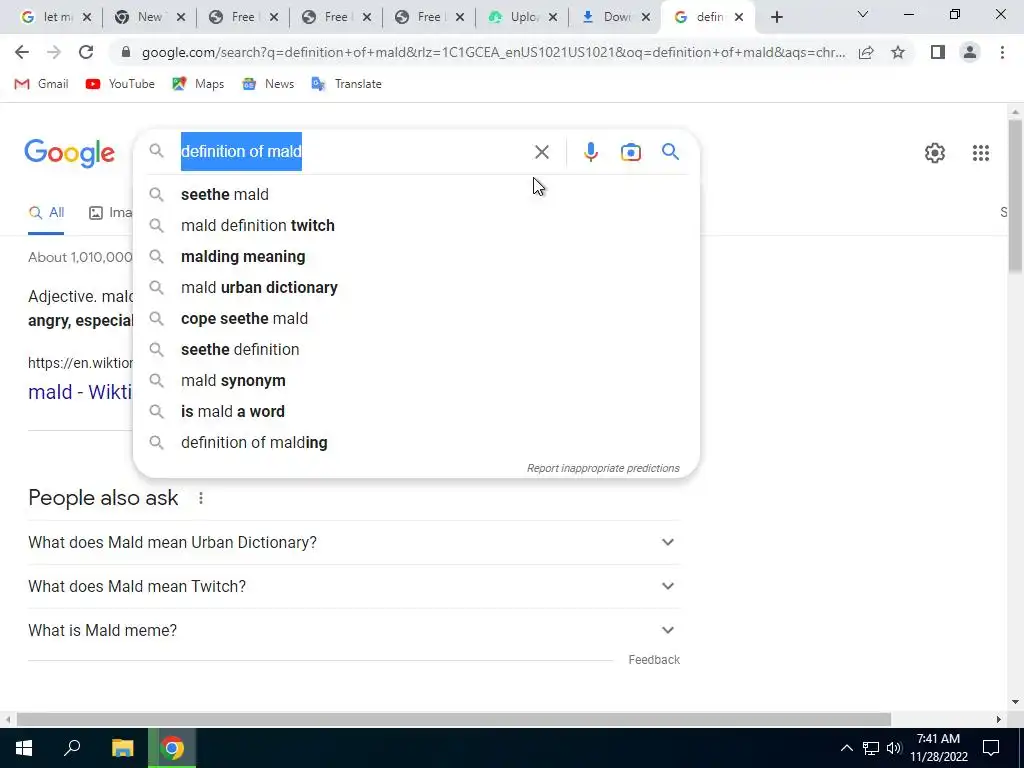Open Google settings gear

coord(935,153)
